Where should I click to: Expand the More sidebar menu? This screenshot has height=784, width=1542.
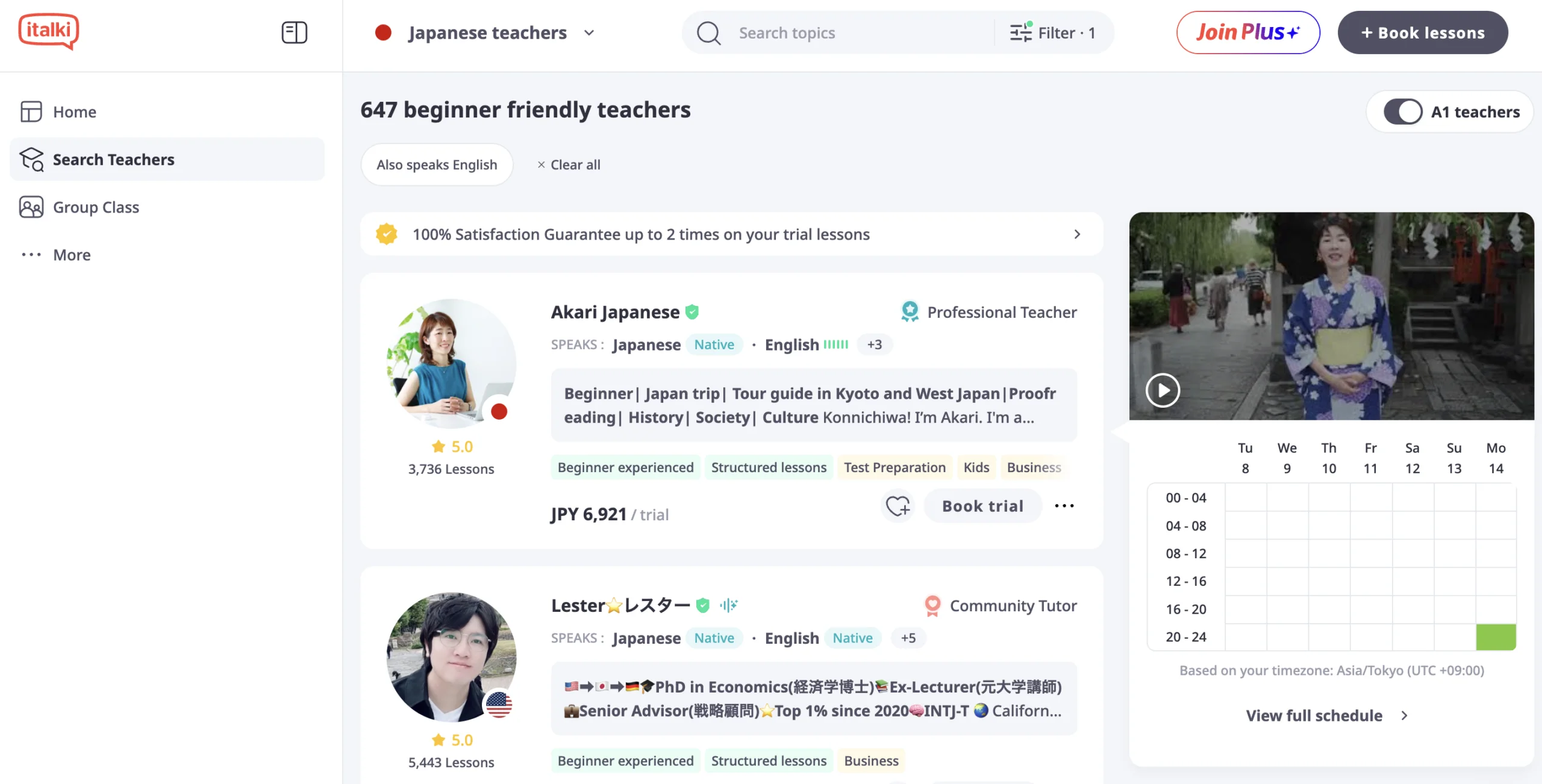[167, 254]
